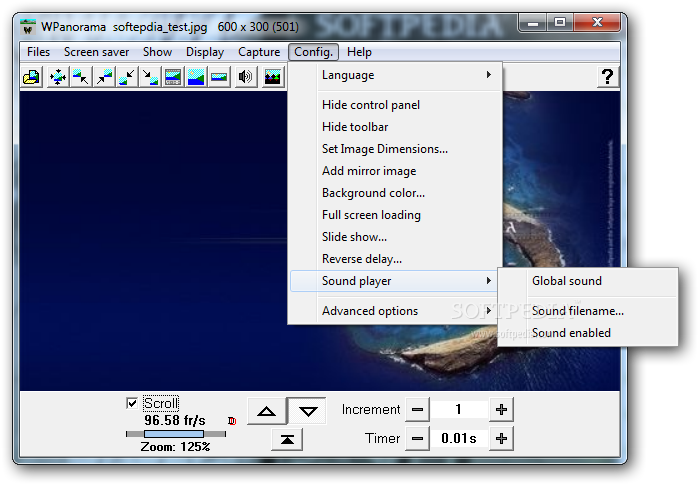Open Slide show... settings
The height and width of the screenshot is (485, 699).
click(395, 237)
